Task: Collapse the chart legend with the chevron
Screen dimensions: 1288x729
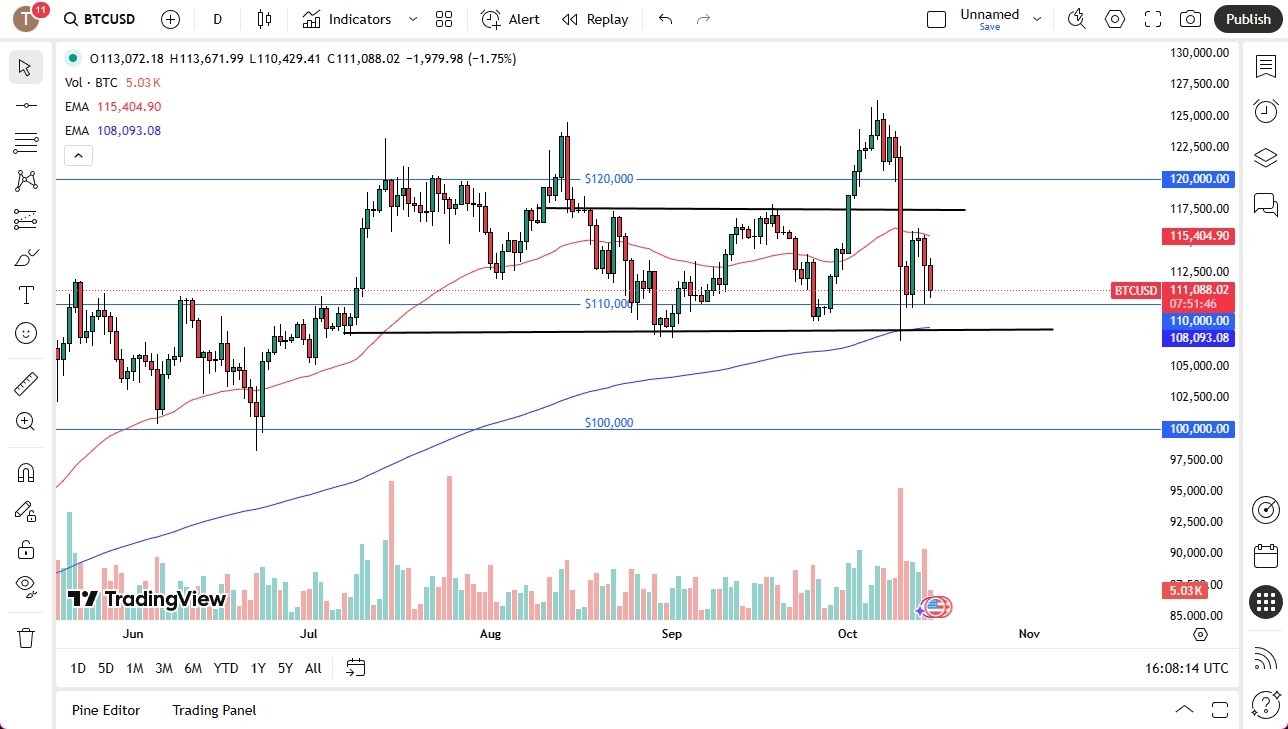Action: pyautogui.click(x=78, y=155)
